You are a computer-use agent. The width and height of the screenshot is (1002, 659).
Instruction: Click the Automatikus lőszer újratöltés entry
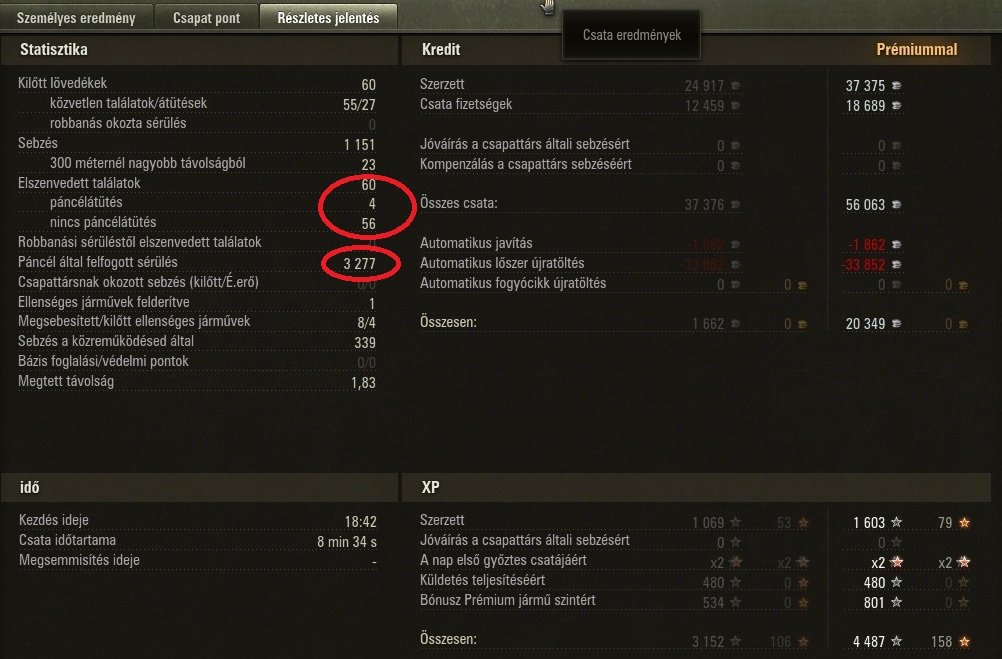coord(502,263)
